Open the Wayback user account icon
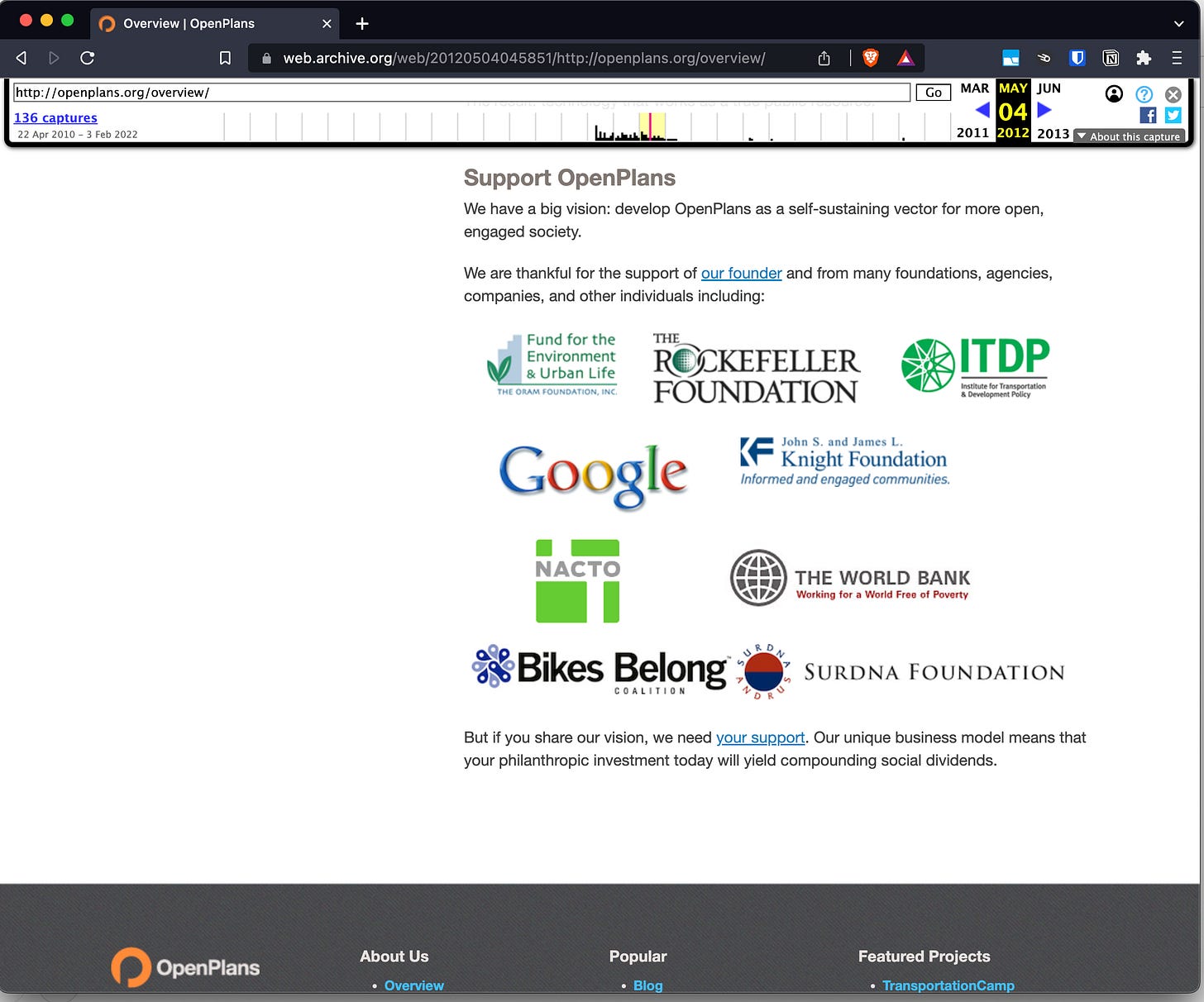This screenshot has height=1002, width=1204. pos(1114,93)
